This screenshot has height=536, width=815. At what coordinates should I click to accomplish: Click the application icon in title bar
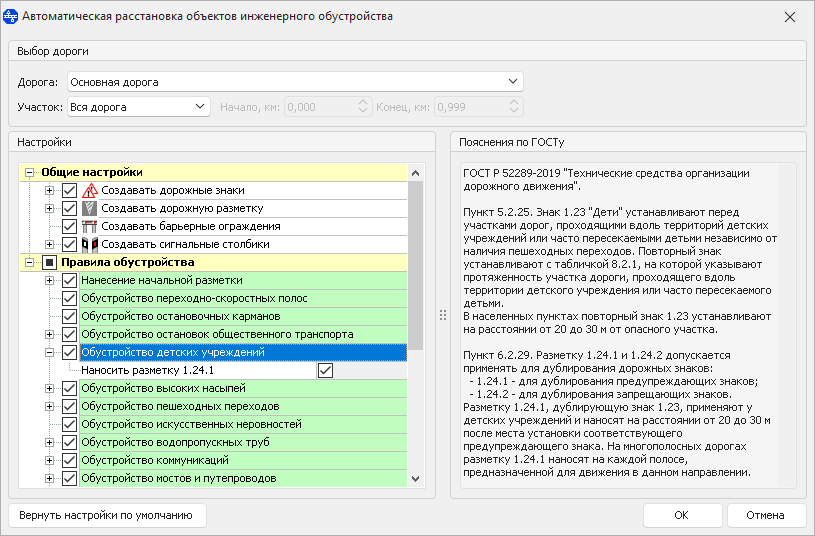pos(10,17)
